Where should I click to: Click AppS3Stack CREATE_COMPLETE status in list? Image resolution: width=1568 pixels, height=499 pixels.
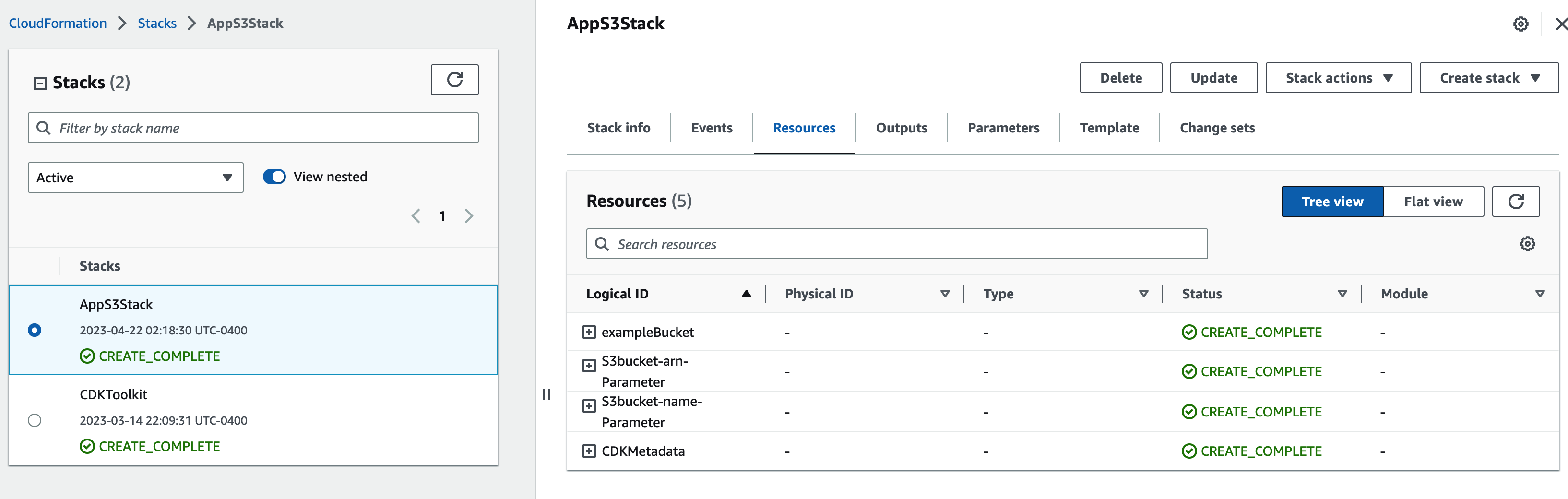pos(150,356)
